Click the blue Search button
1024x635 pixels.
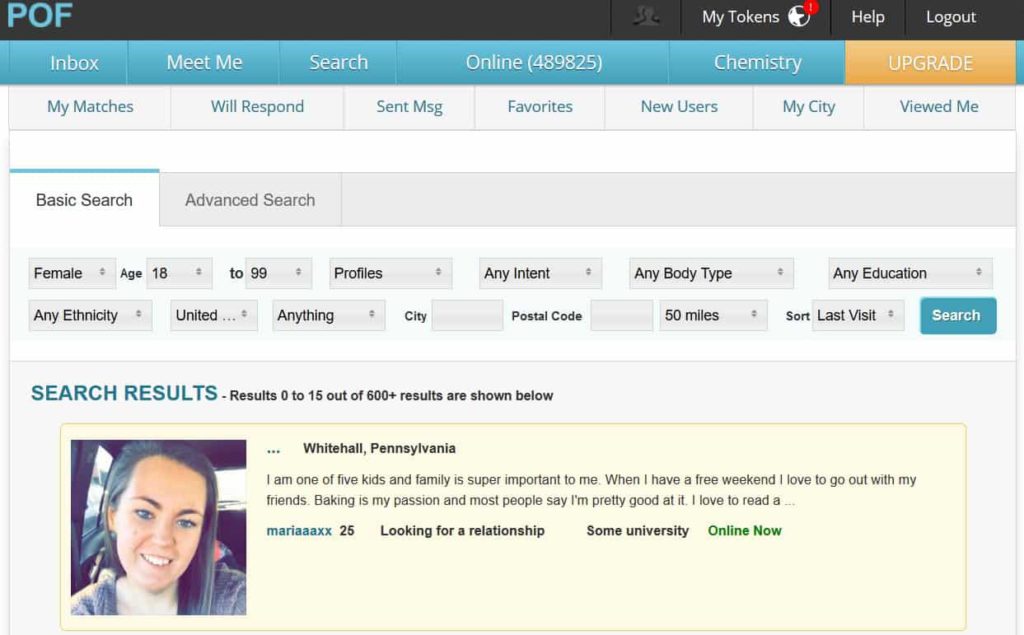(x=958, y=316)
